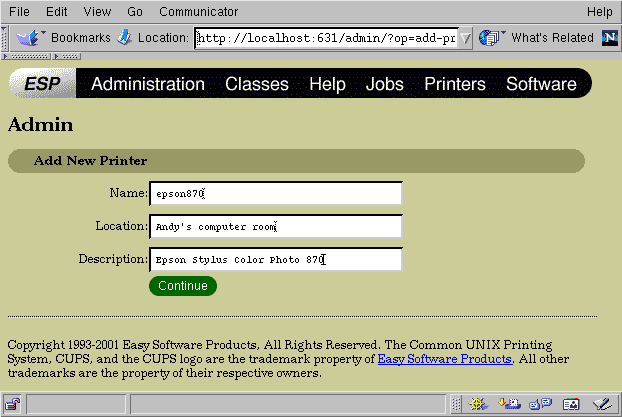Click the What's Related icon
The image size is (622, 417).
490,38
